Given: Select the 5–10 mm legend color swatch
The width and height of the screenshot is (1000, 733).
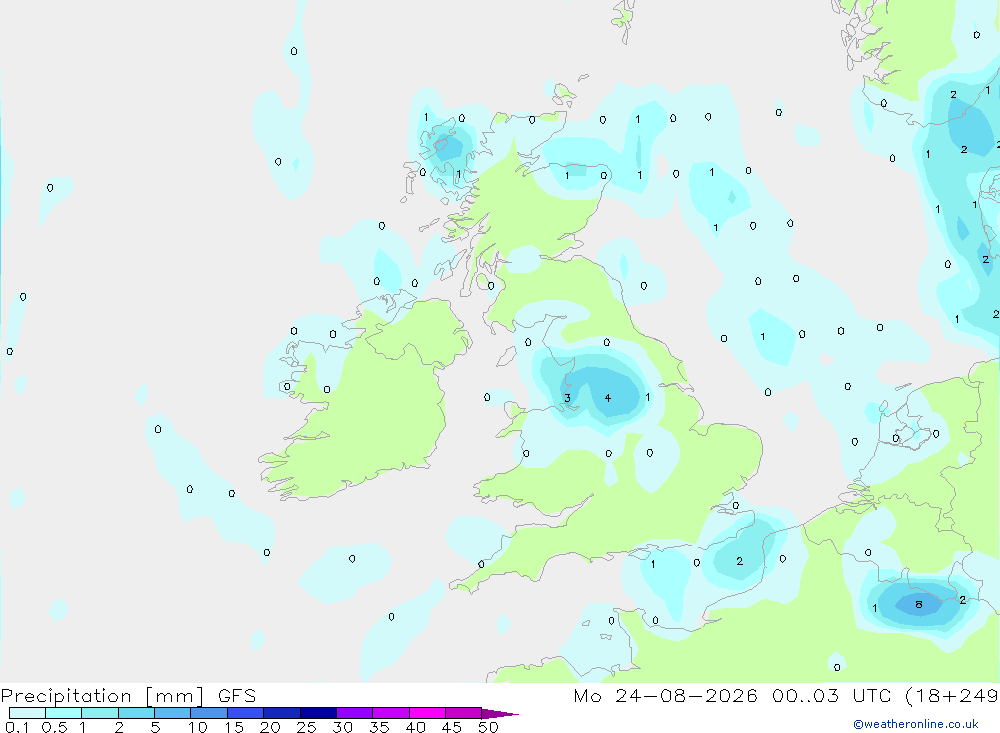Looking at the screenshot, I should 173,713.
